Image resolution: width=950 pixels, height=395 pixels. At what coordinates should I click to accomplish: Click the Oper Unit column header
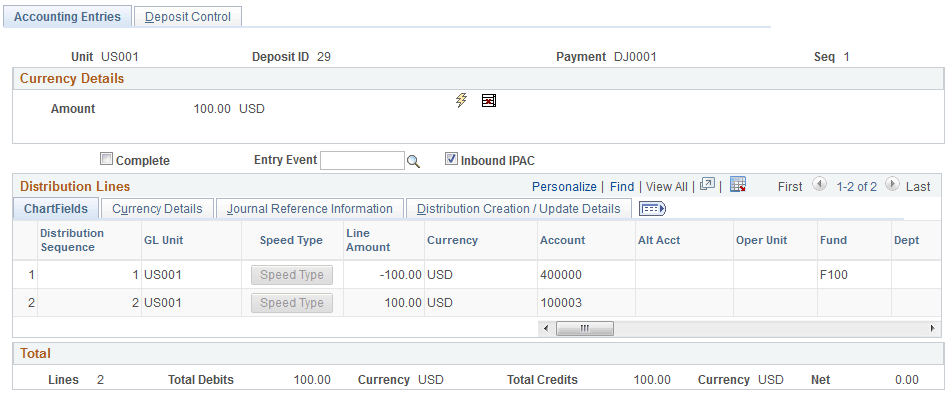[x=762, y=240]
